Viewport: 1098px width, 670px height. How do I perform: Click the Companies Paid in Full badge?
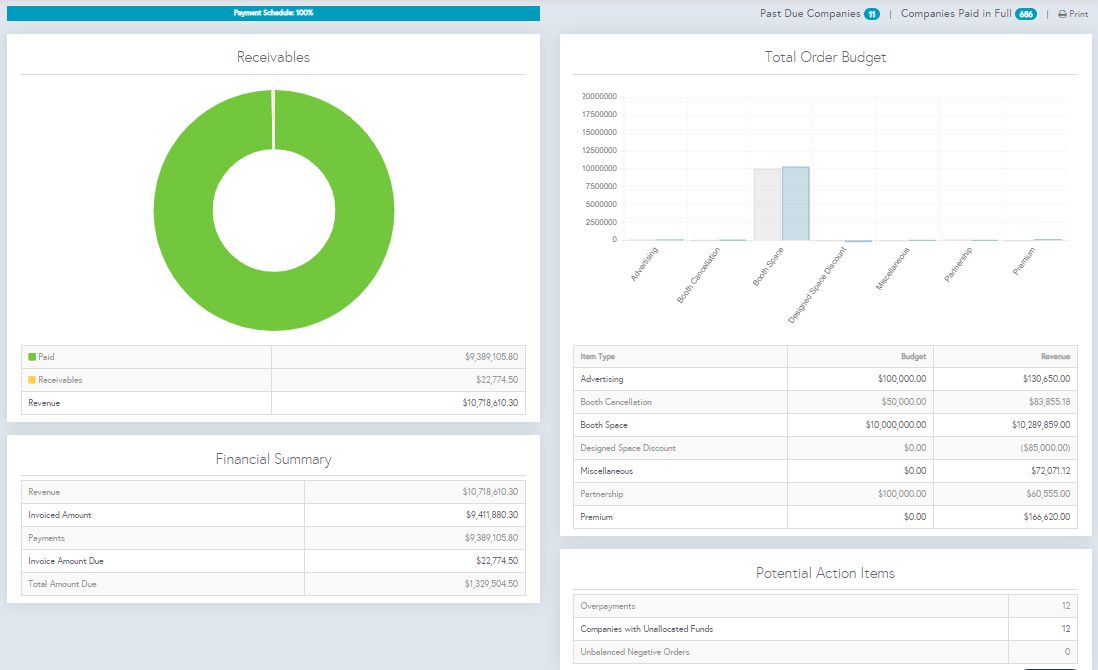point(1026,14)
